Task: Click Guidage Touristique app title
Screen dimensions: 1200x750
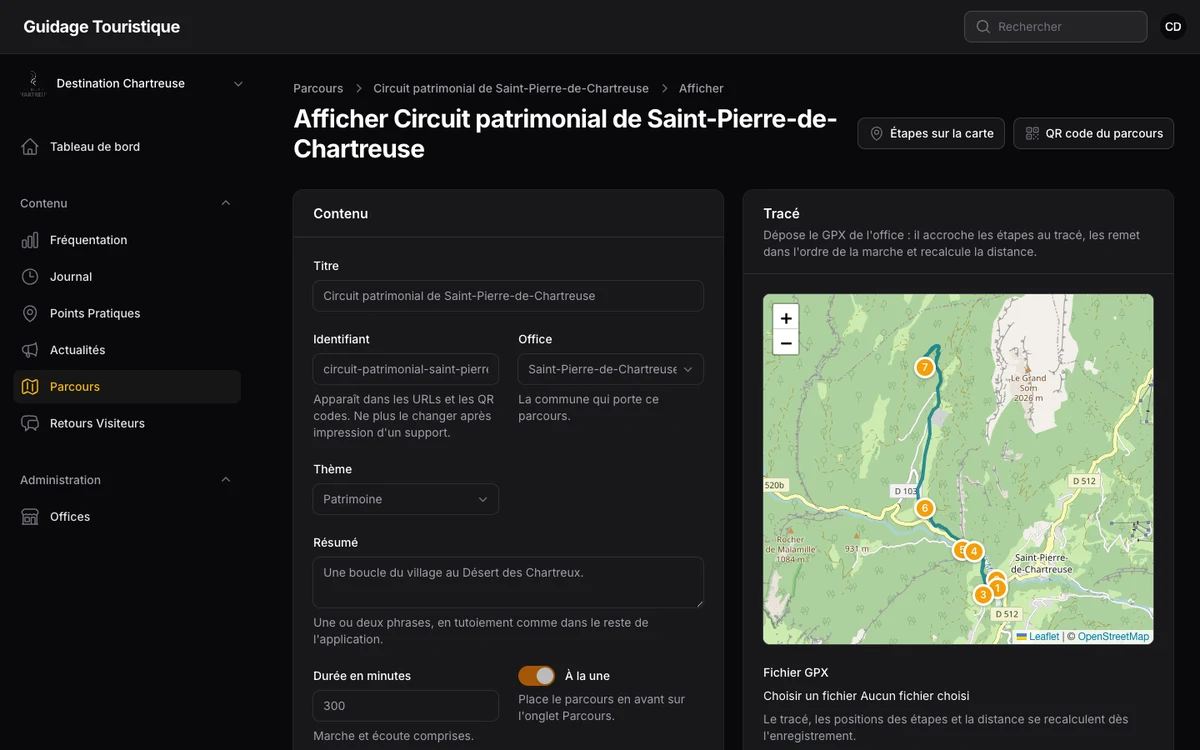Action: pos(102,27)
